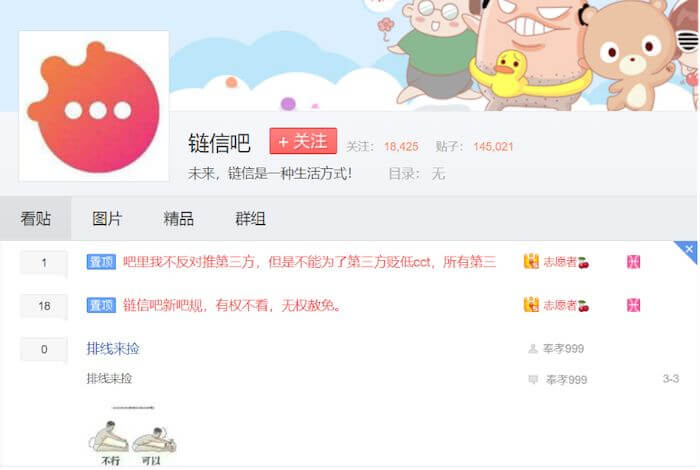Click the 链信吧 forum avatar logo

pos(94,106)
